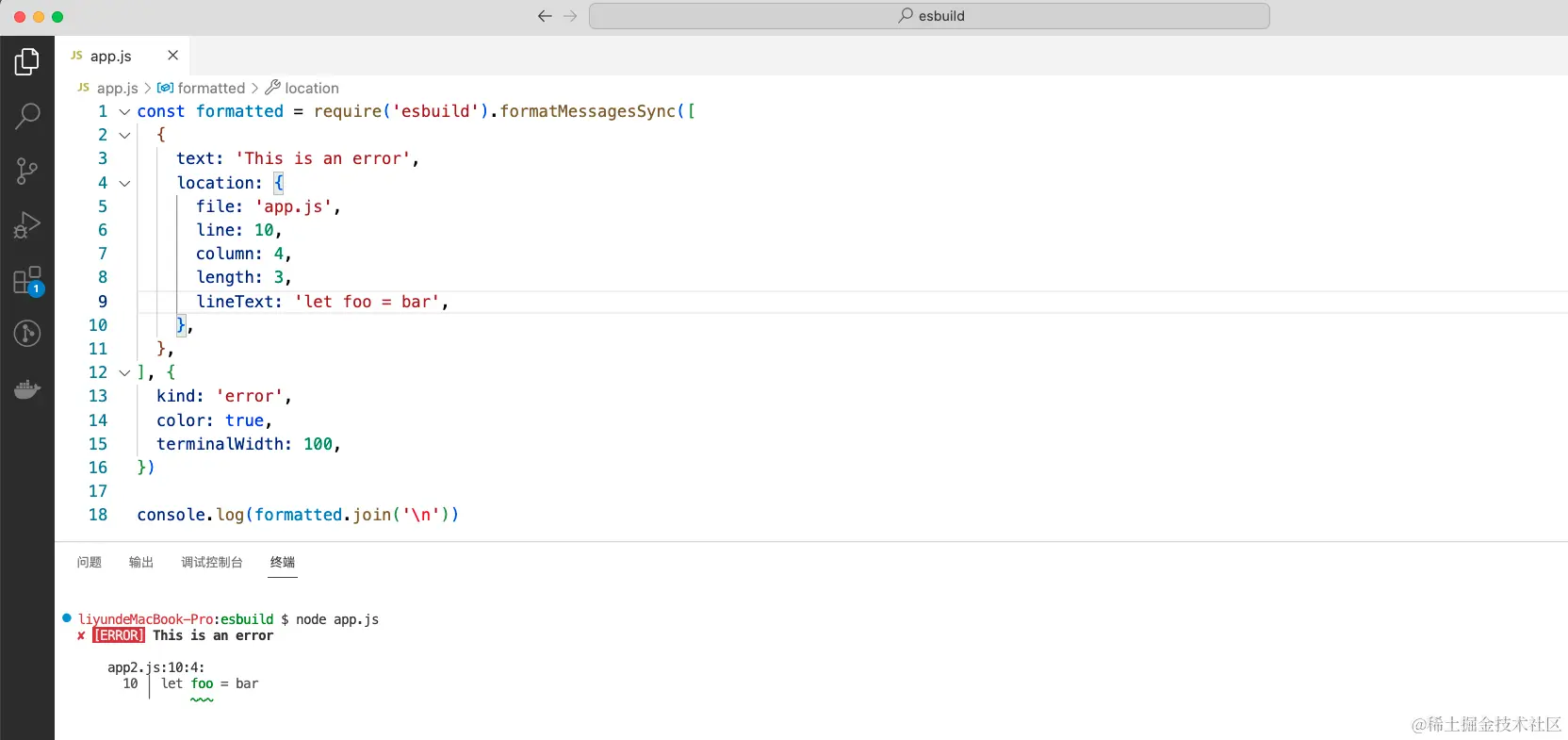Open the Git Graph sidebar icon
Viewport: 1568px width, 740px height.
pos(27,333)
